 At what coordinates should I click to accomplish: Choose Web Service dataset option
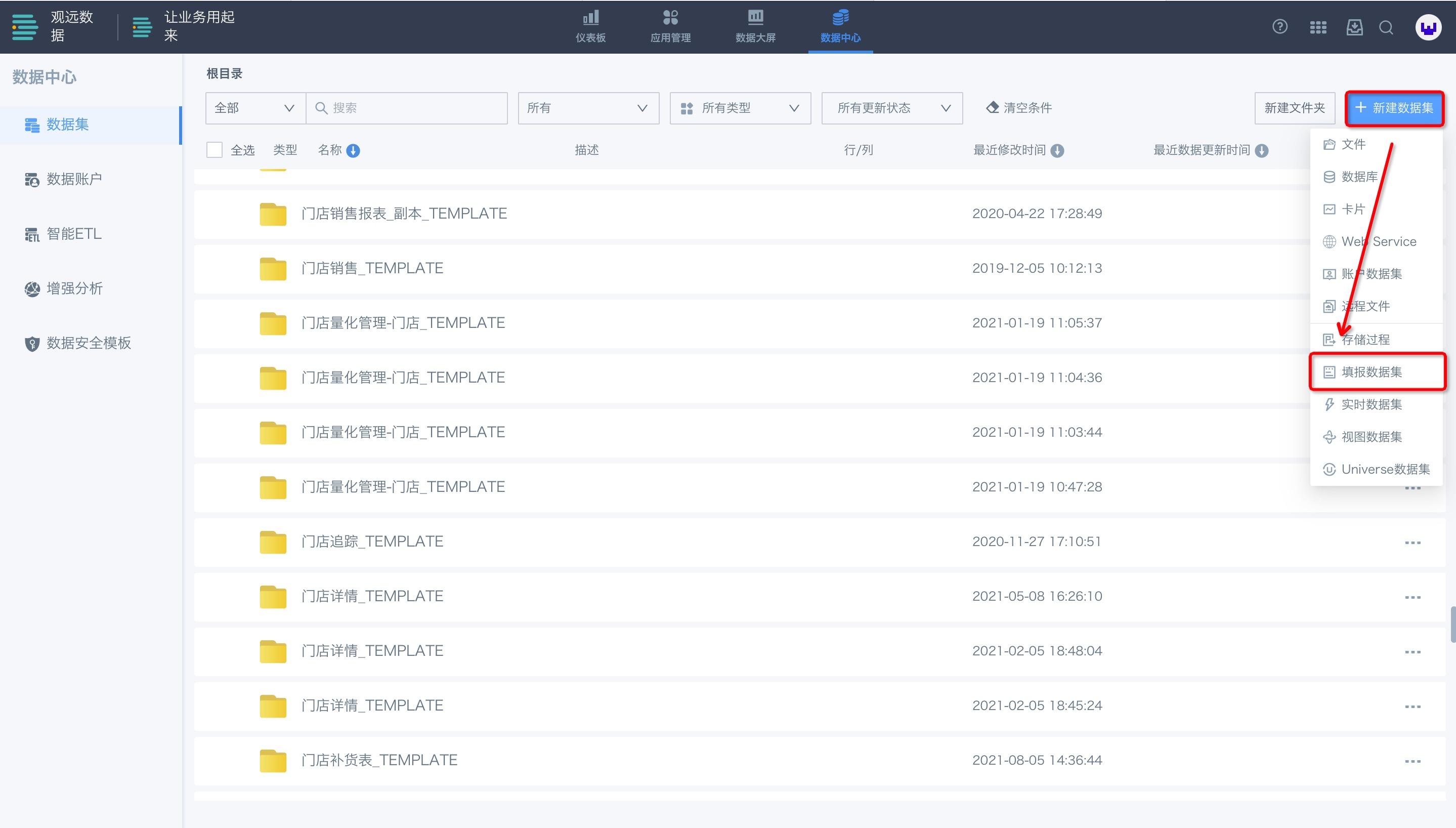tap(1376, 242)
